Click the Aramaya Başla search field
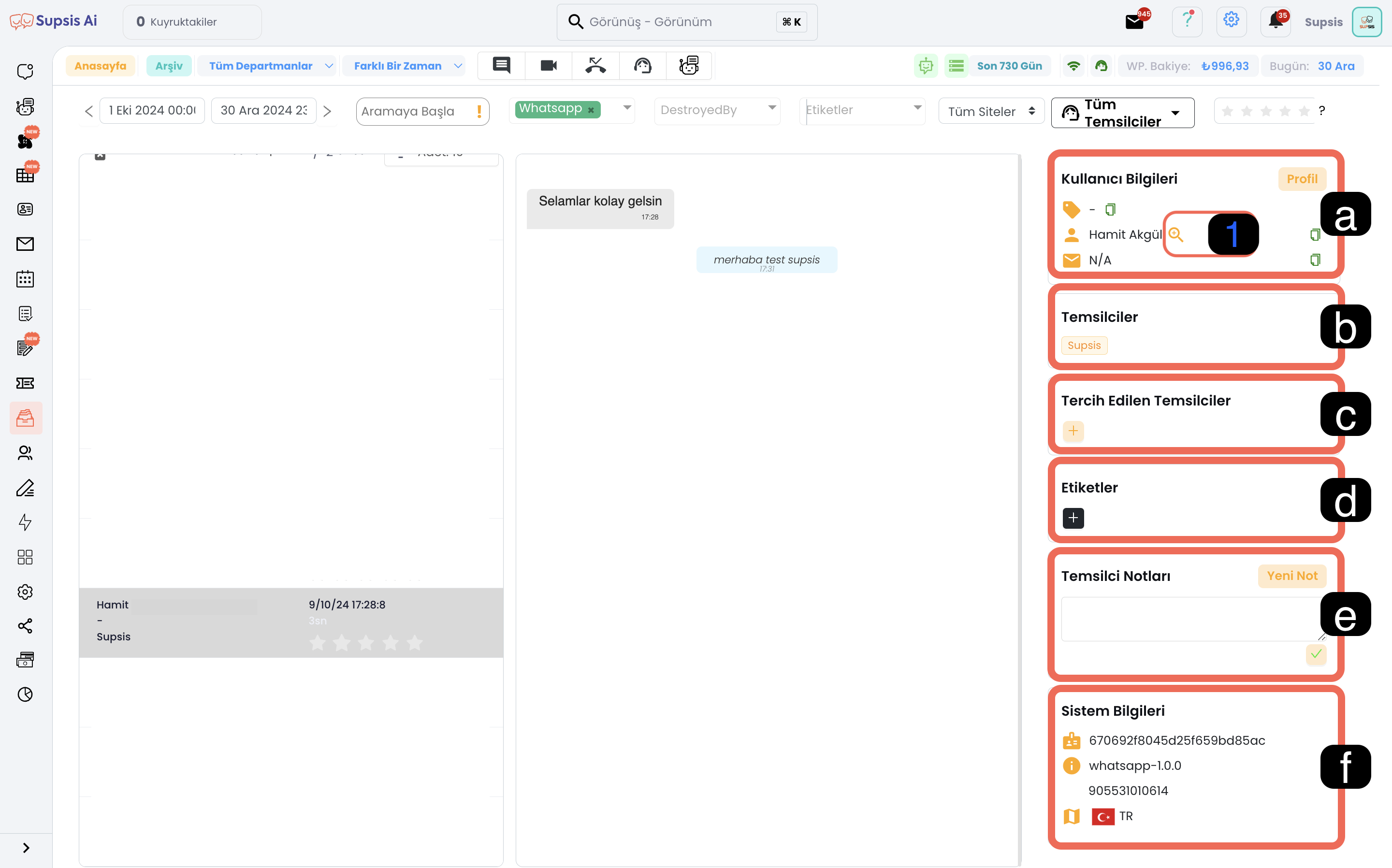 coord(422,111)
